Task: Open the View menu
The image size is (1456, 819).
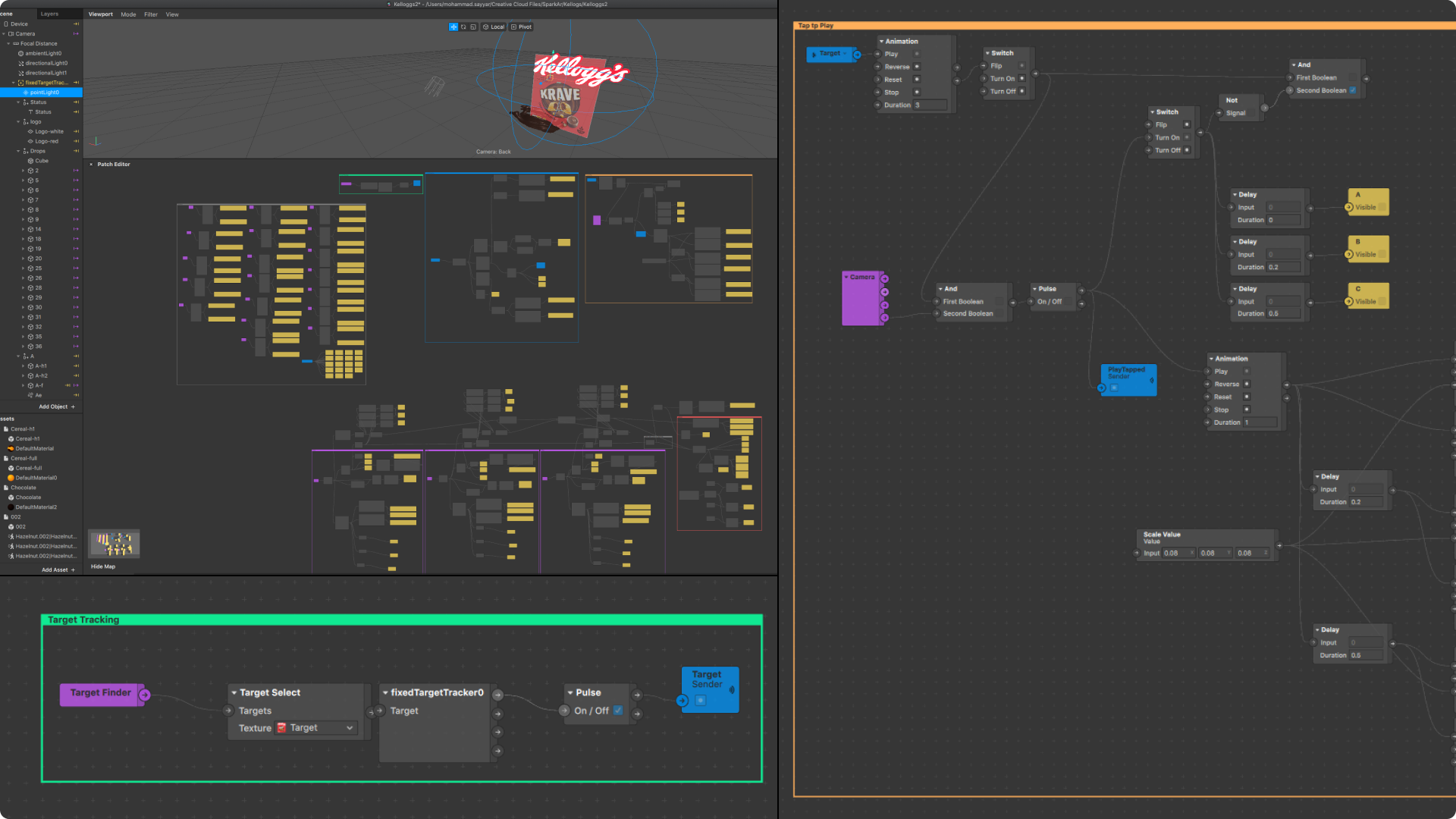Action: (x=172, y=14)
